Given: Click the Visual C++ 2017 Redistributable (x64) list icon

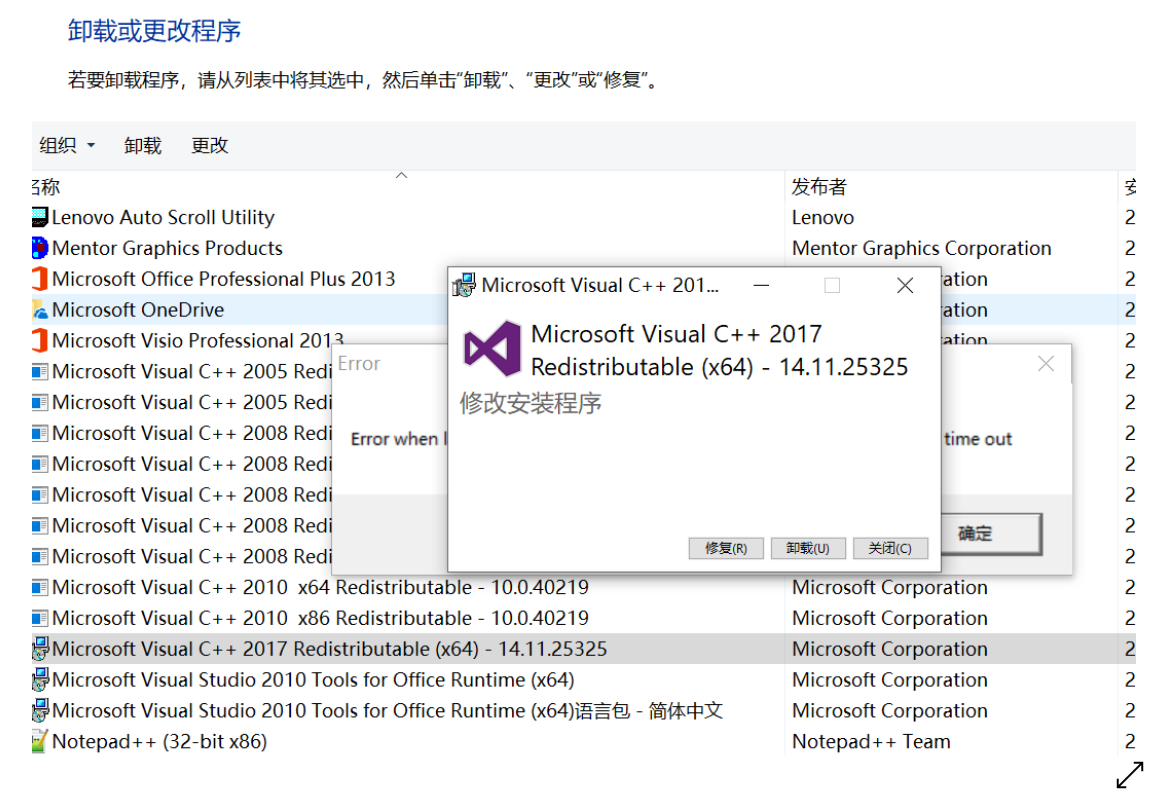Looking at the screenshot, I should [40, 648].
